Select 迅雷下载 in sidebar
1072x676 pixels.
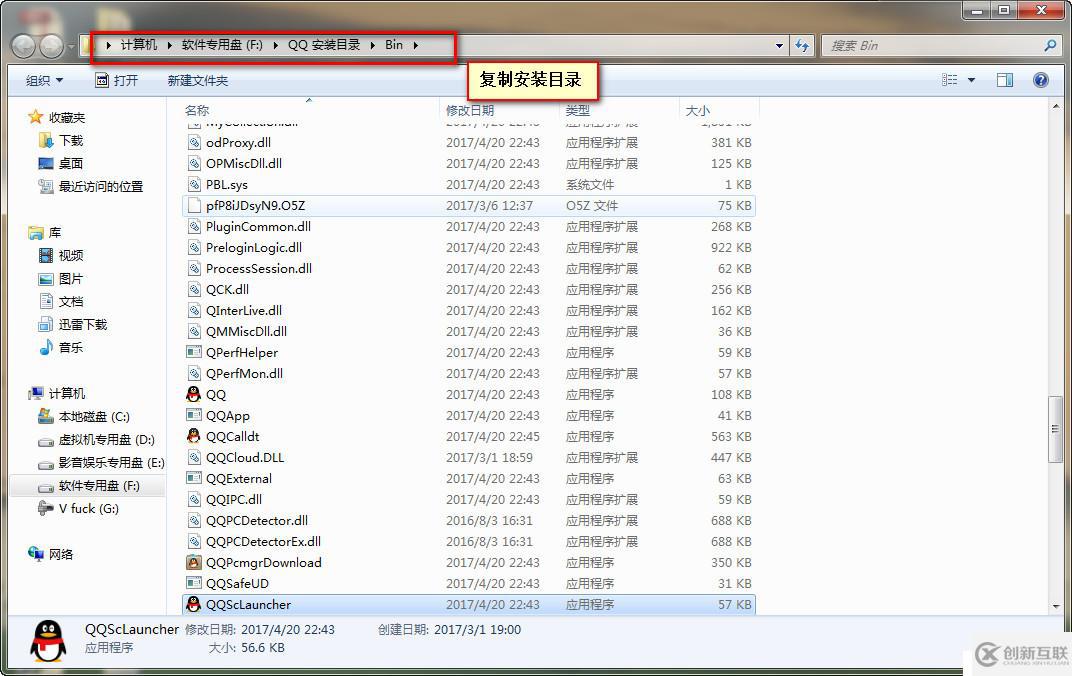tap(83, 325)
